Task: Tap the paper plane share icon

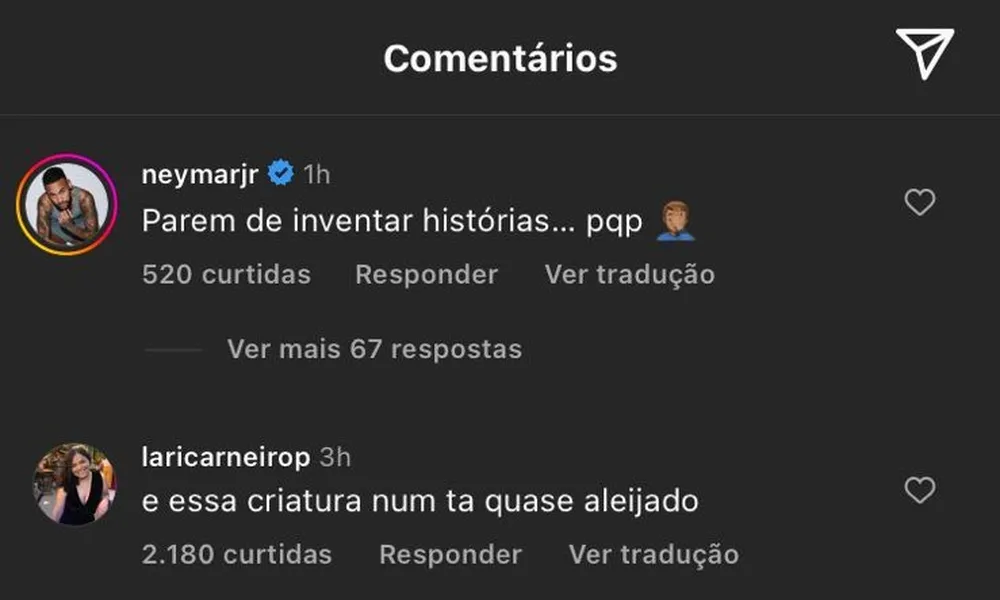Action: tap(924, 54)
